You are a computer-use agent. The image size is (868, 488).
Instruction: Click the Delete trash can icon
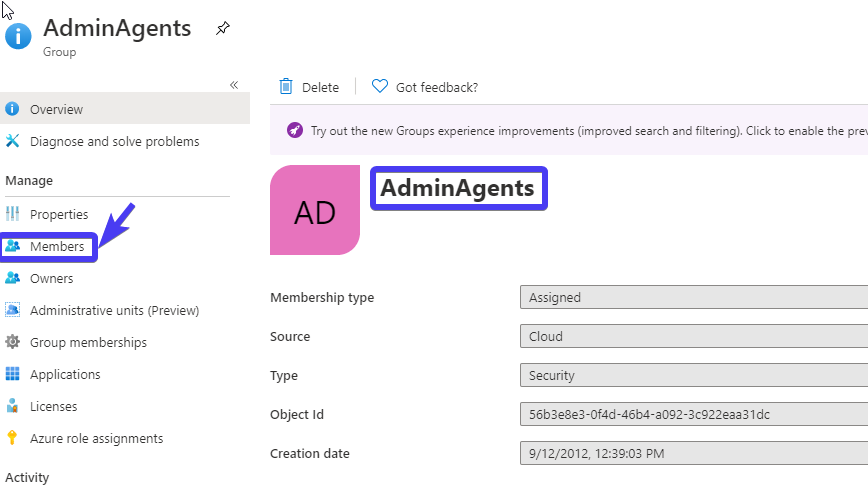coord(286,86)
